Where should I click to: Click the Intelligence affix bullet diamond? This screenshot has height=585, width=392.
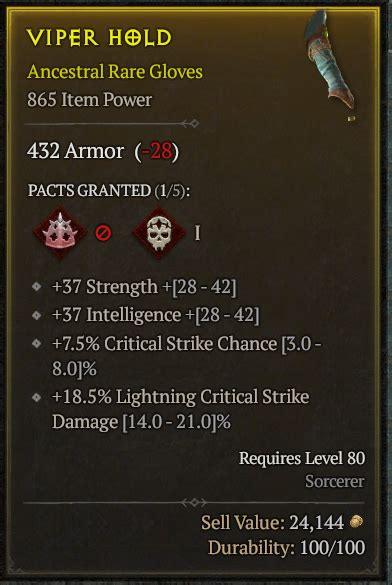pyautogui.click(x=37, y=315)
